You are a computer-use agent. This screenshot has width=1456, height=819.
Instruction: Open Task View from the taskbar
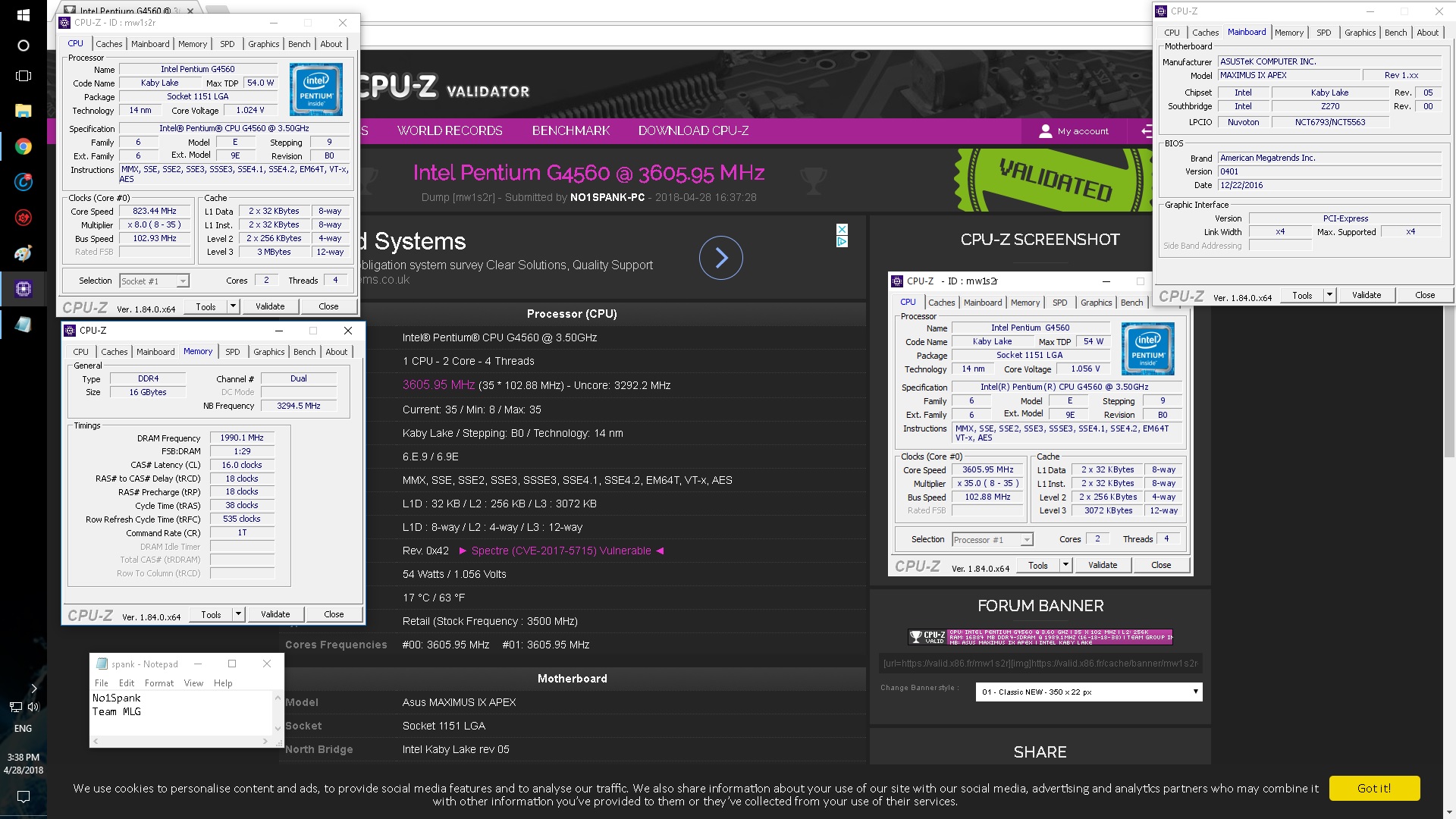23,76
